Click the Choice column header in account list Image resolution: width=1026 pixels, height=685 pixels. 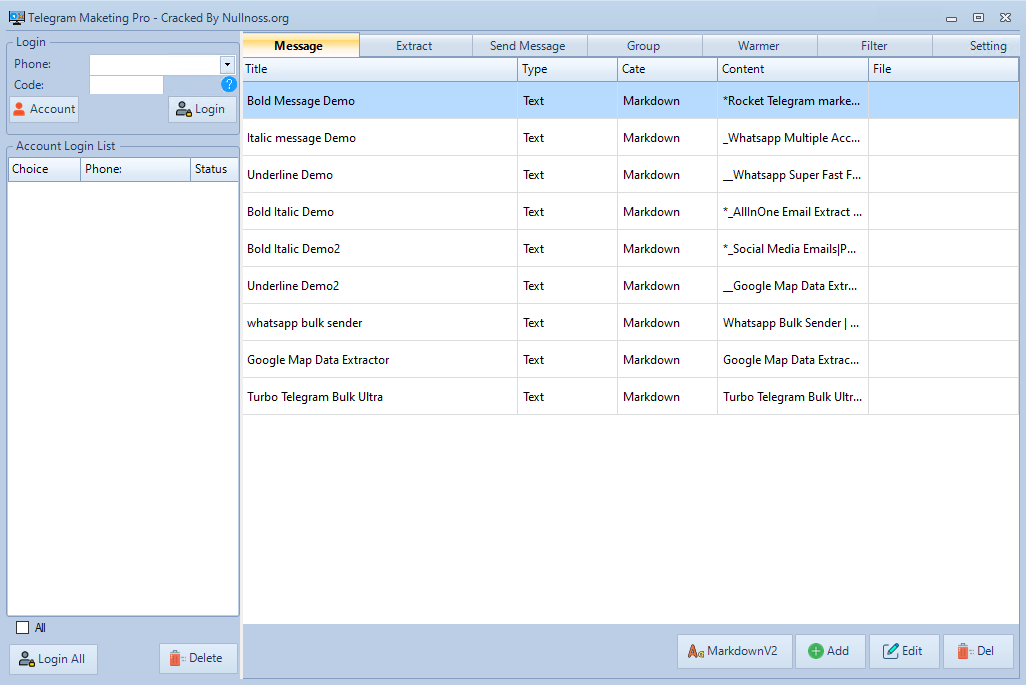pyautogui.click(x=44, y=169)
